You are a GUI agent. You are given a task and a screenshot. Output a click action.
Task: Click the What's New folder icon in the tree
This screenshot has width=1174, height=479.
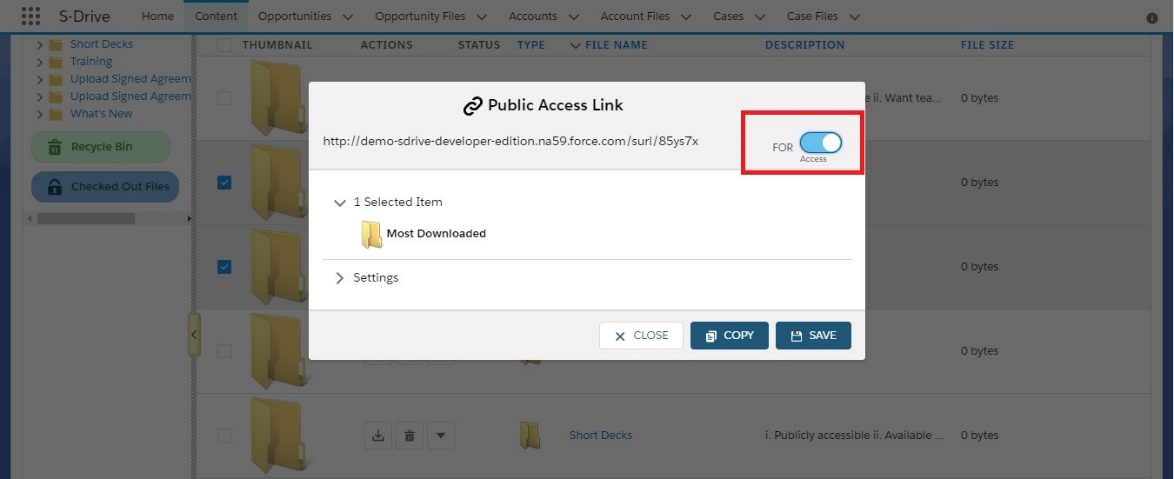click(x=55, y=115)
